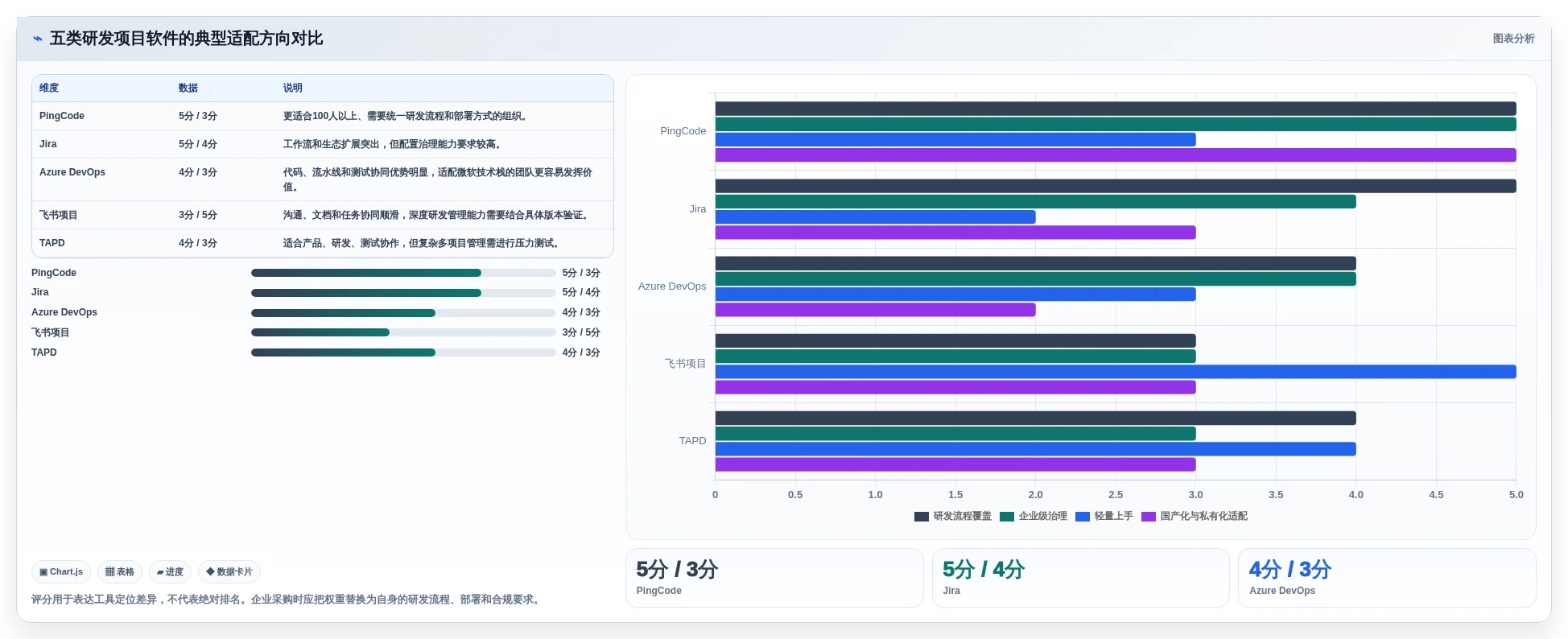Click the PingCode progress bar under the table

coord(403,273)
